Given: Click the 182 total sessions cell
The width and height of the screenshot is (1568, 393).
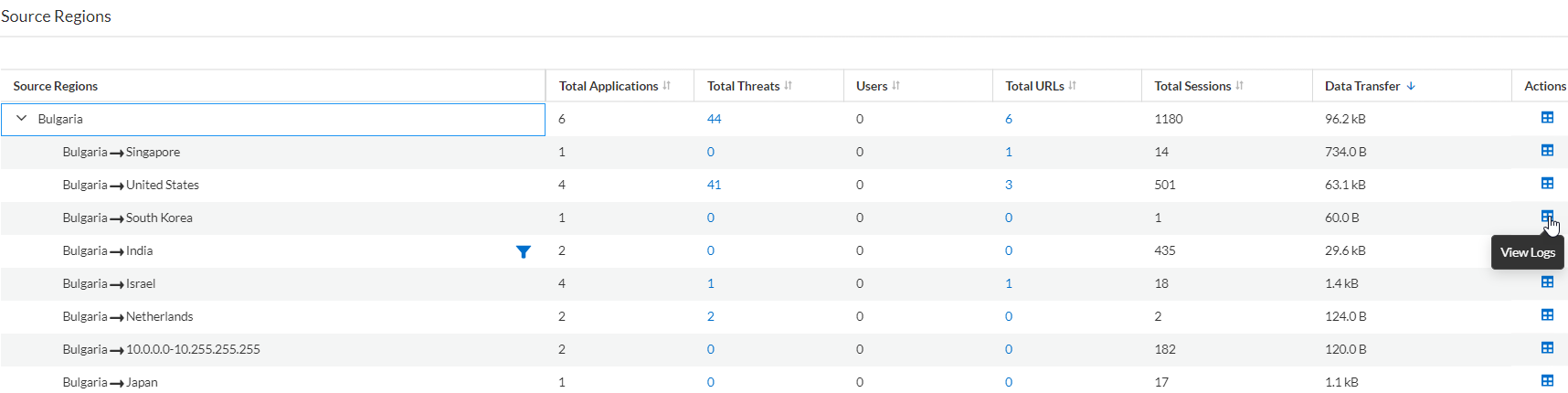Looking at the screenshot, I should [x=1165, y=349].
